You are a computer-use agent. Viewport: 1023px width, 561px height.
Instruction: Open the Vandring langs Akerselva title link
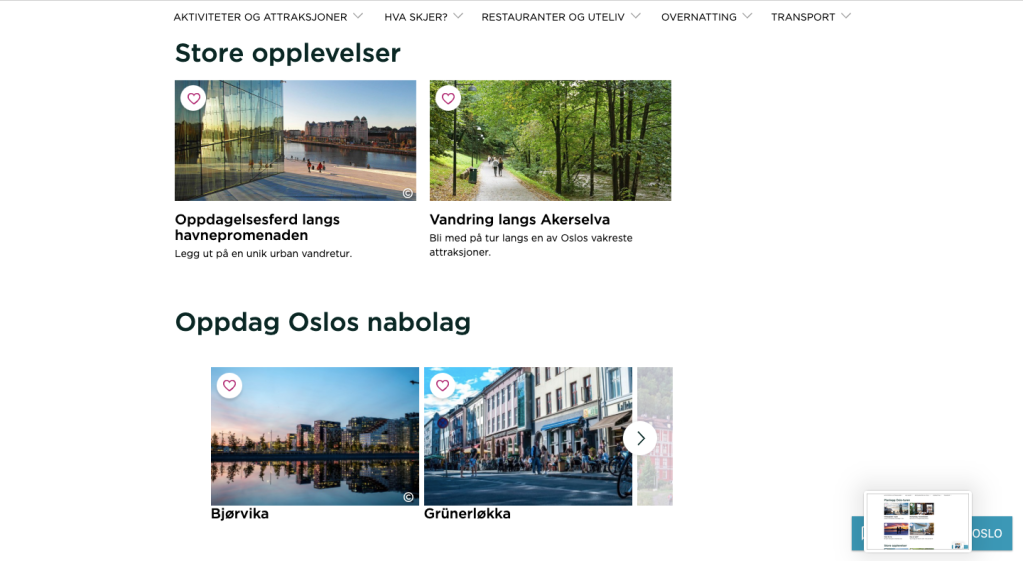pyautogui.click(x=519, y=219)
